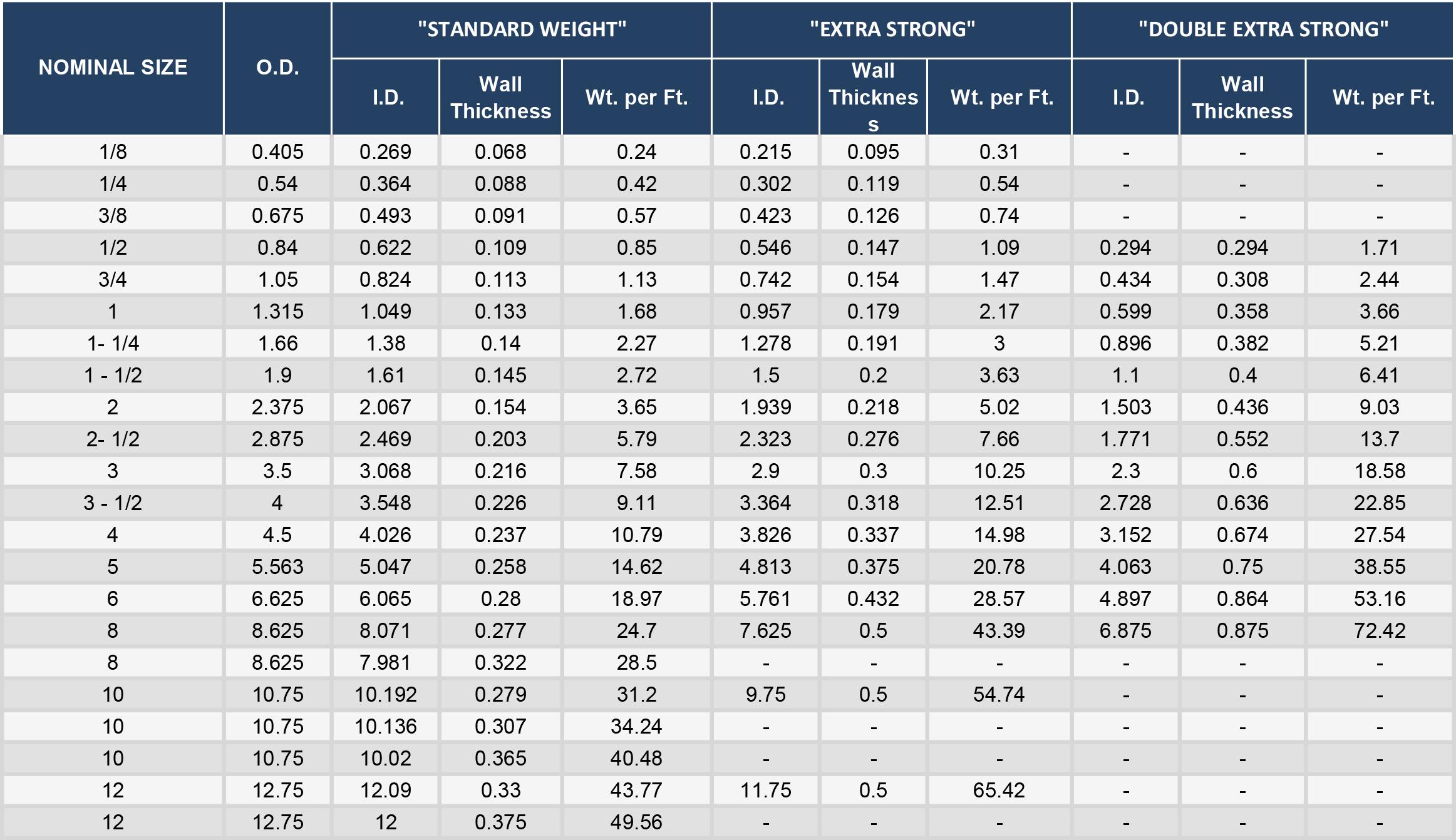Screen dimensions: 1456x840
Task: Select the 3/4 nominal size cell
Action: [x=113, y=279]
